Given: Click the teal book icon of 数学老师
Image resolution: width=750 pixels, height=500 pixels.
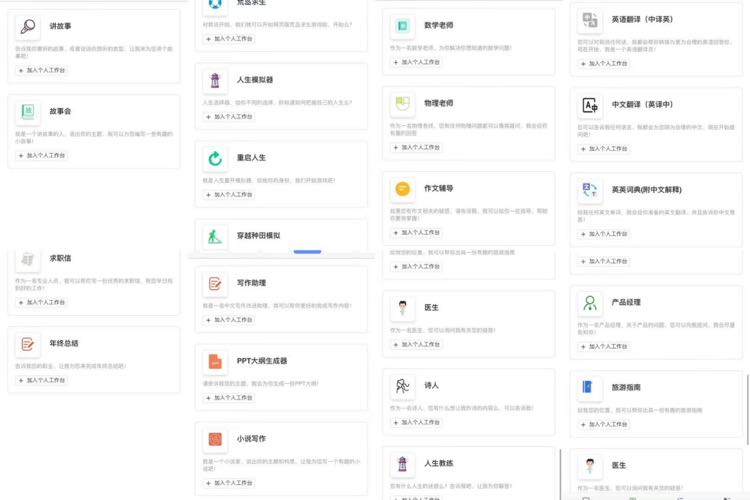Looking at the screenshot, I should click(x=403, y=25).
